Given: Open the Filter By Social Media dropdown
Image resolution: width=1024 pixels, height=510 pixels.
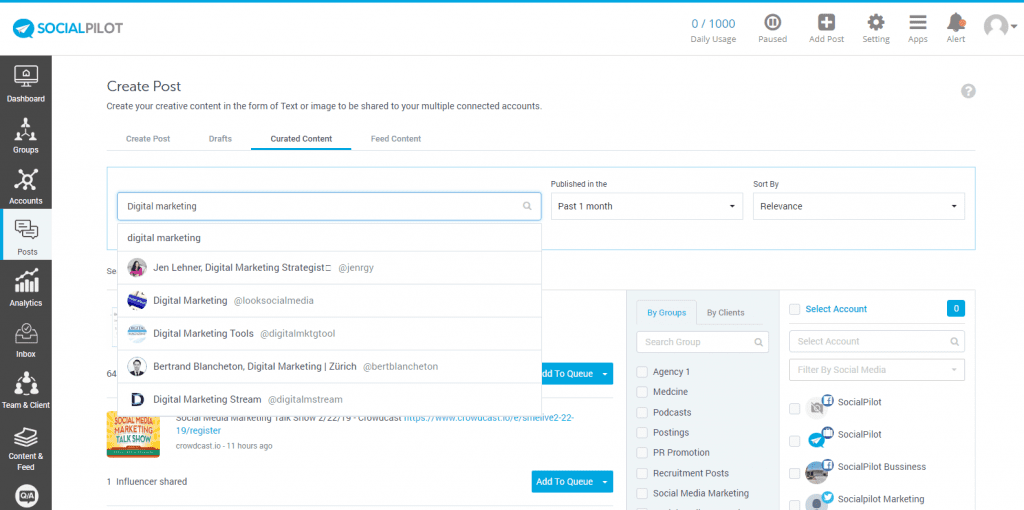Looking at the screenshot, I should [x=877, y=370].
